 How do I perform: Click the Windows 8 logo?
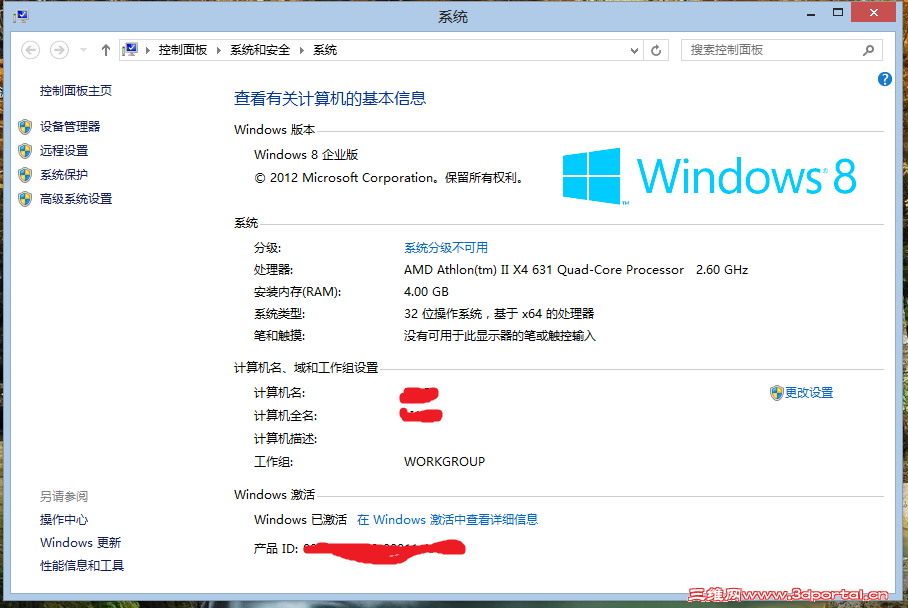point(709,176)
